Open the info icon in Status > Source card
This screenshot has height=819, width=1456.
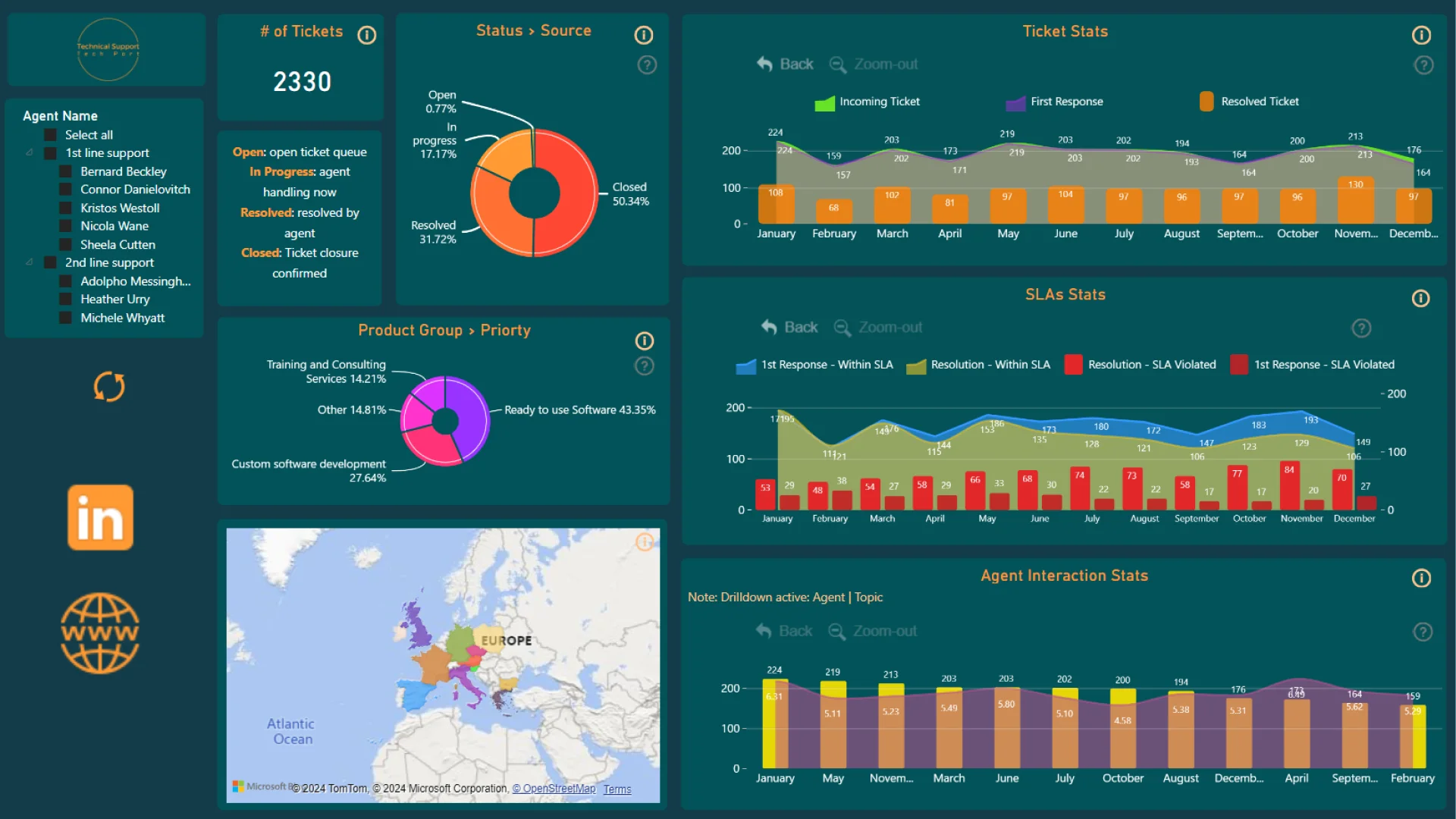[644, 35]
